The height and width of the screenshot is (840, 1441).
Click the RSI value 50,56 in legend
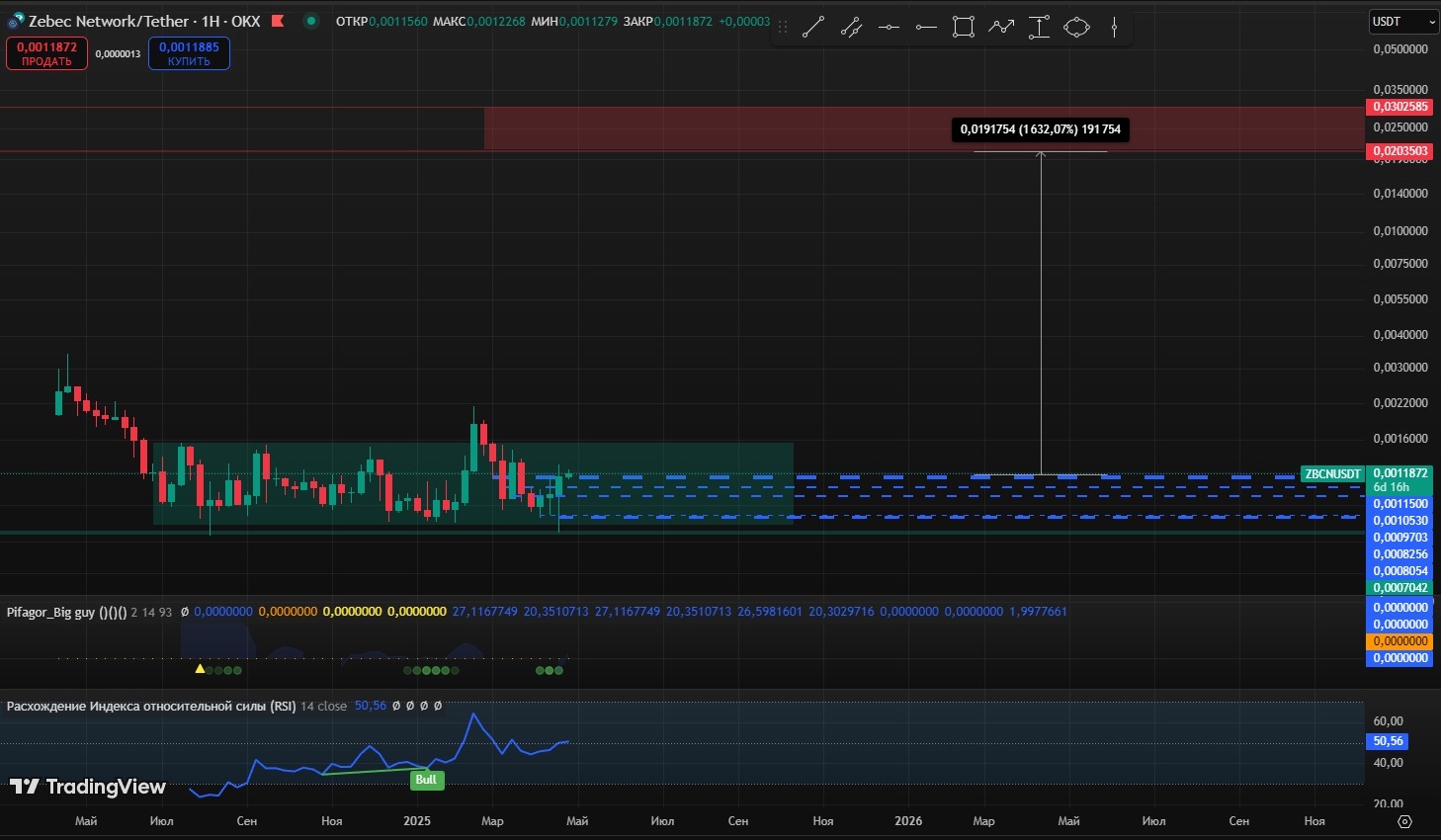tap(371, 706)
